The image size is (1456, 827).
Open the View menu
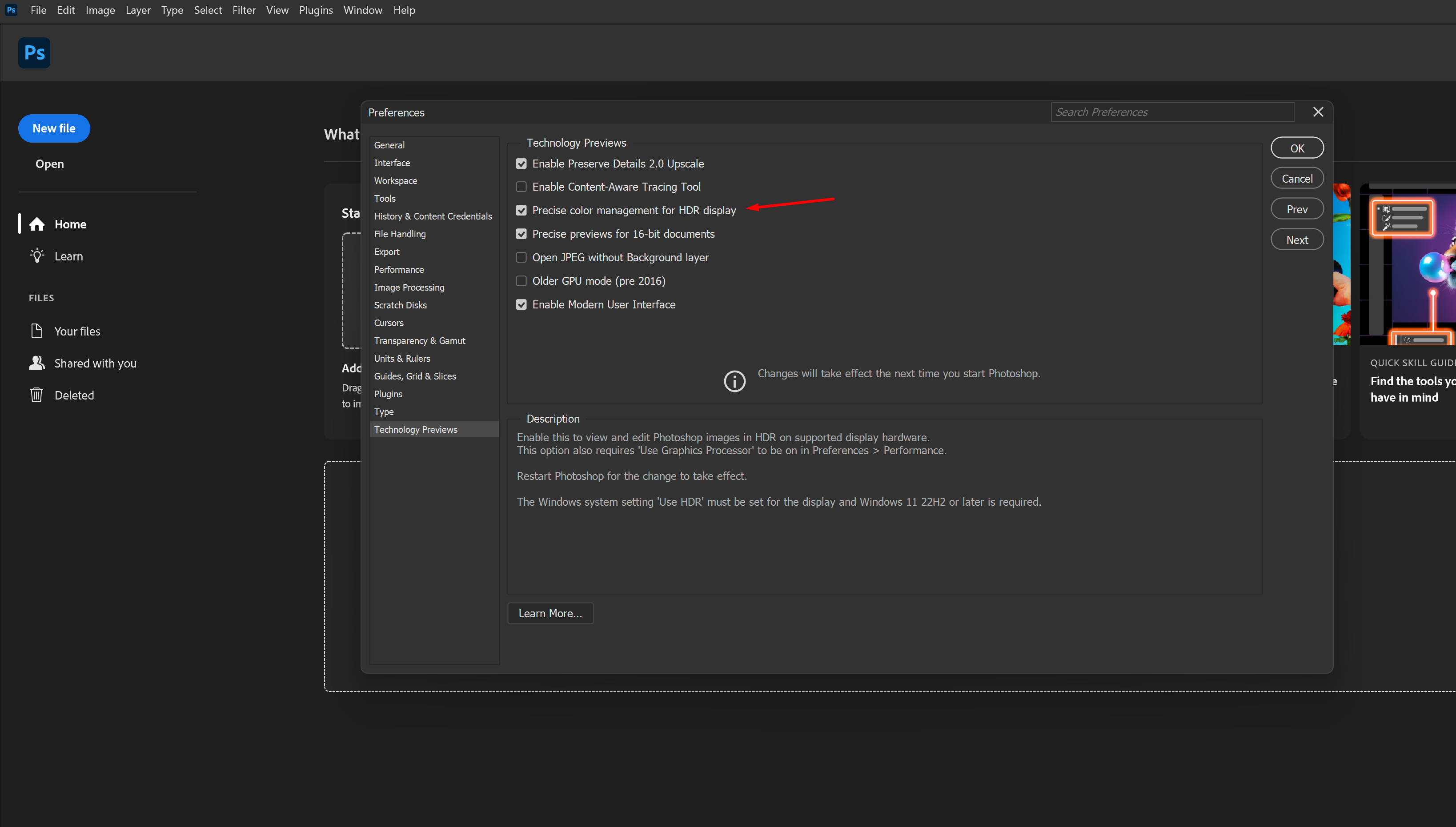[x=277, y=10]
